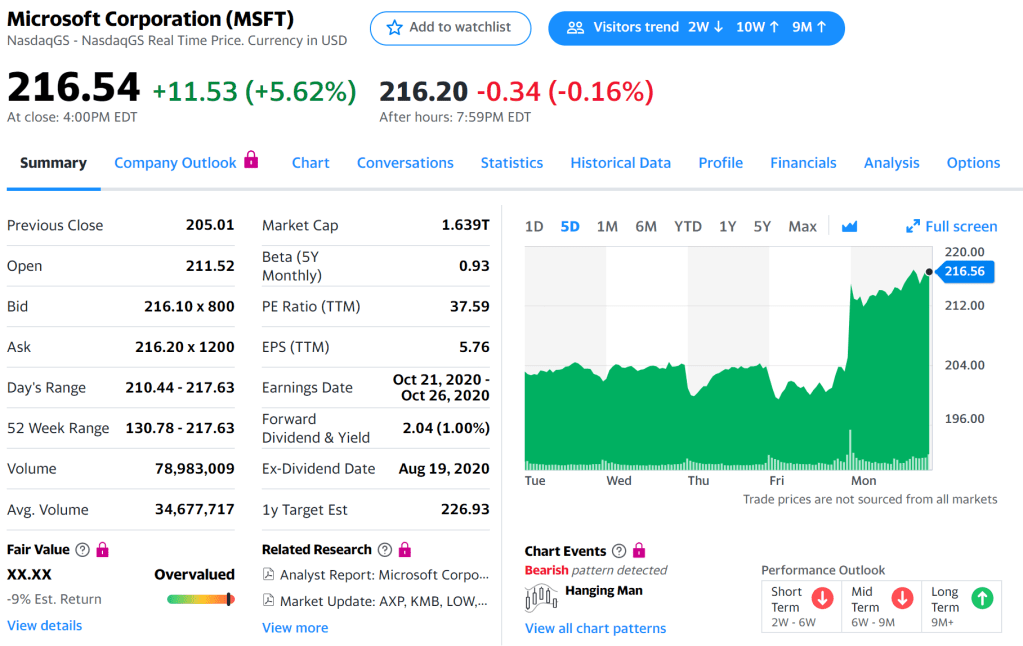Click the star icon in Add to watchlist

(x=394, y=28)
